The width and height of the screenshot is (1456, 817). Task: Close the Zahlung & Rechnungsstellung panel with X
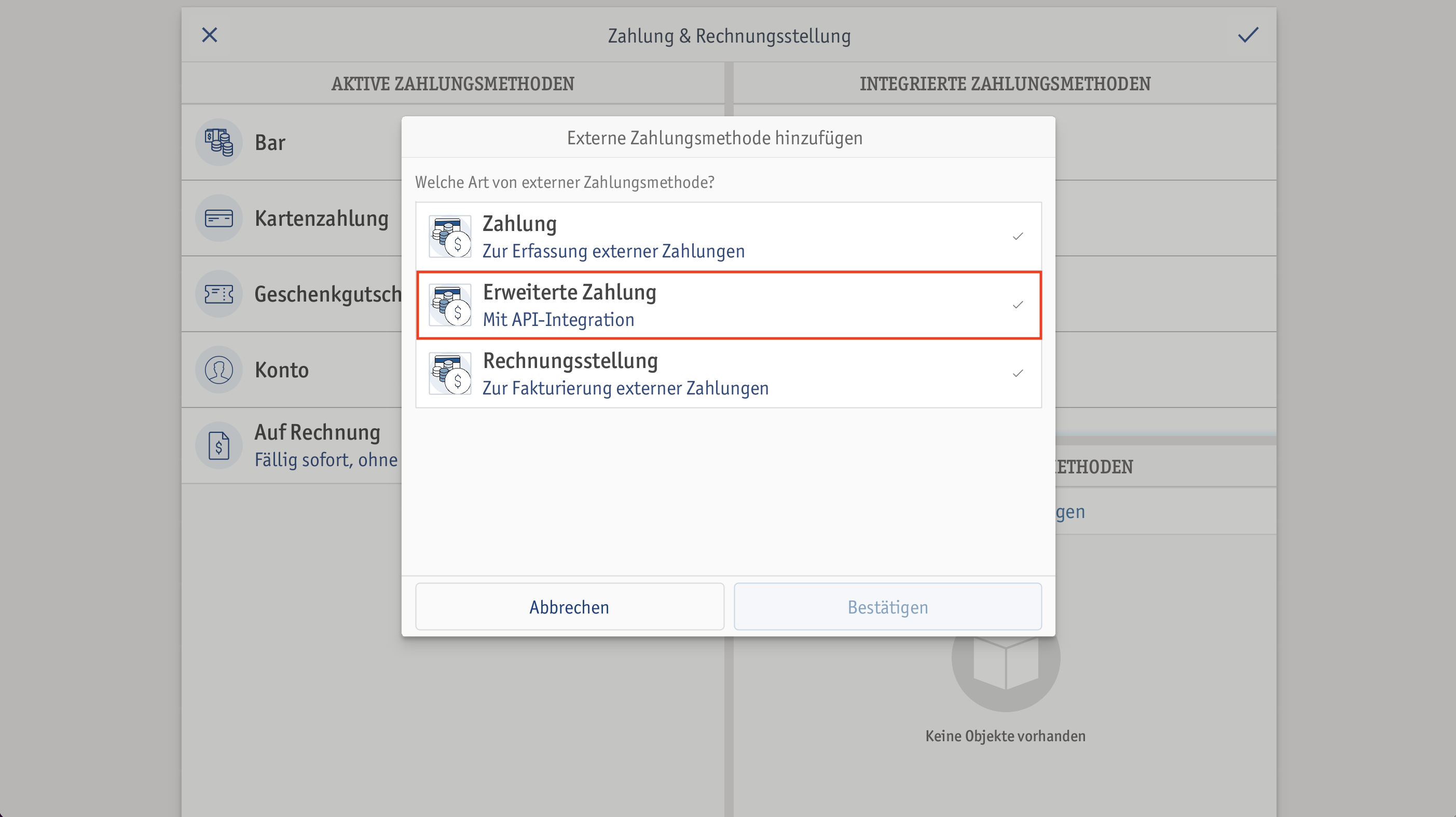click(210, 35)
